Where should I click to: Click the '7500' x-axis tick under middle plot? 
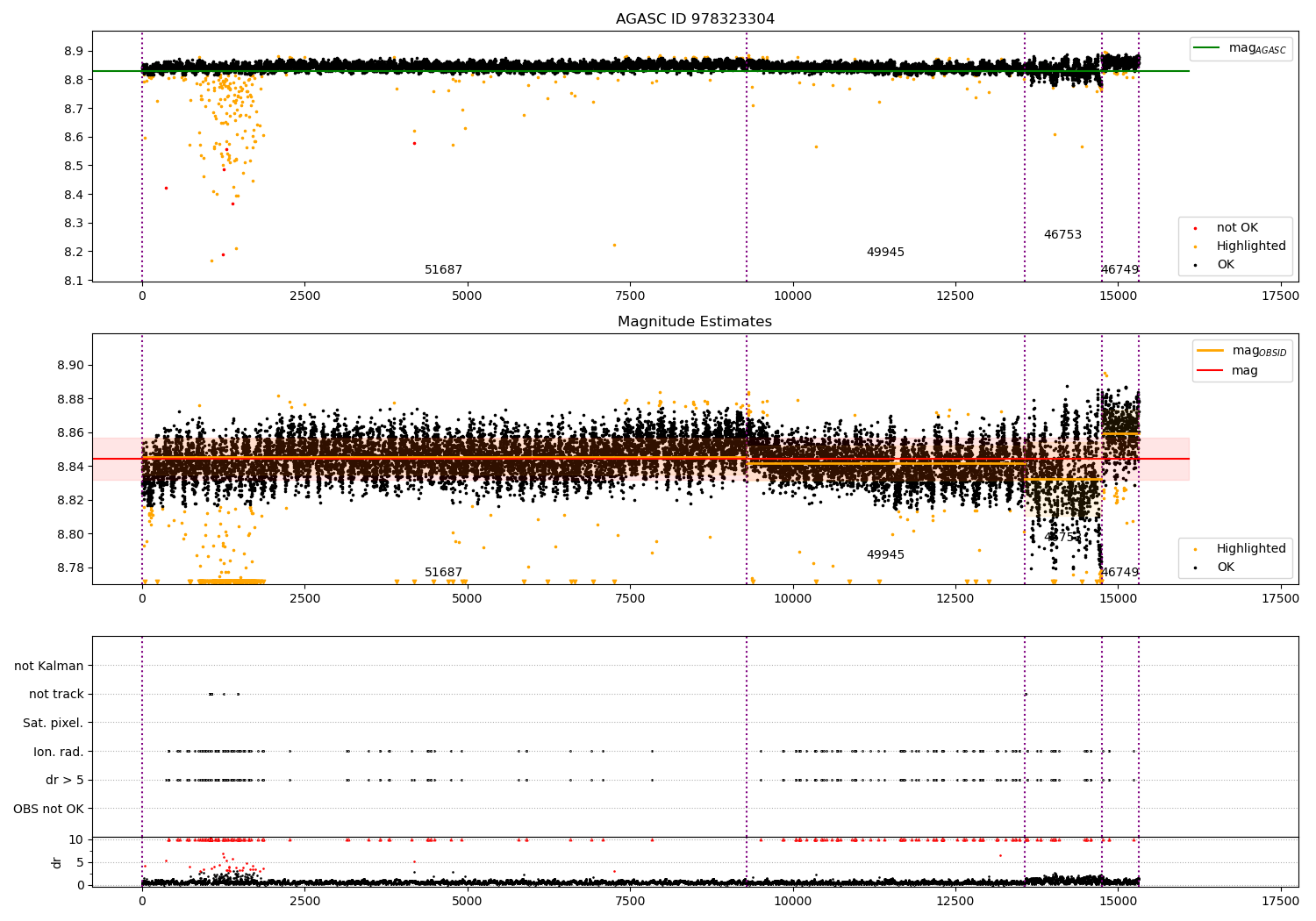coord(630,599)
